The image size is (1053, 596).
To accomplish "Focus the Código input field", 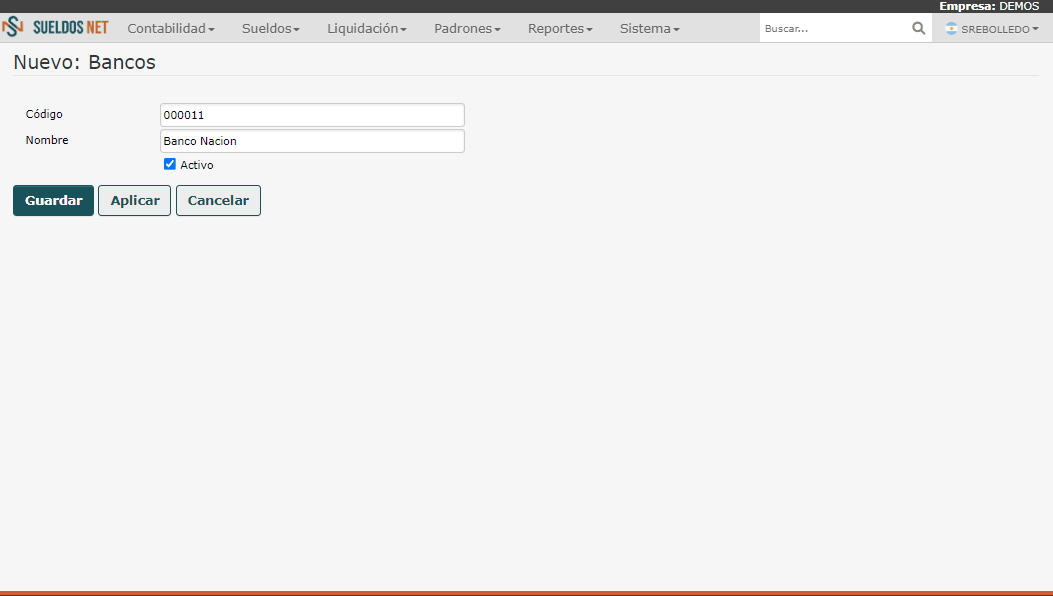I will (x=312, y=115).
